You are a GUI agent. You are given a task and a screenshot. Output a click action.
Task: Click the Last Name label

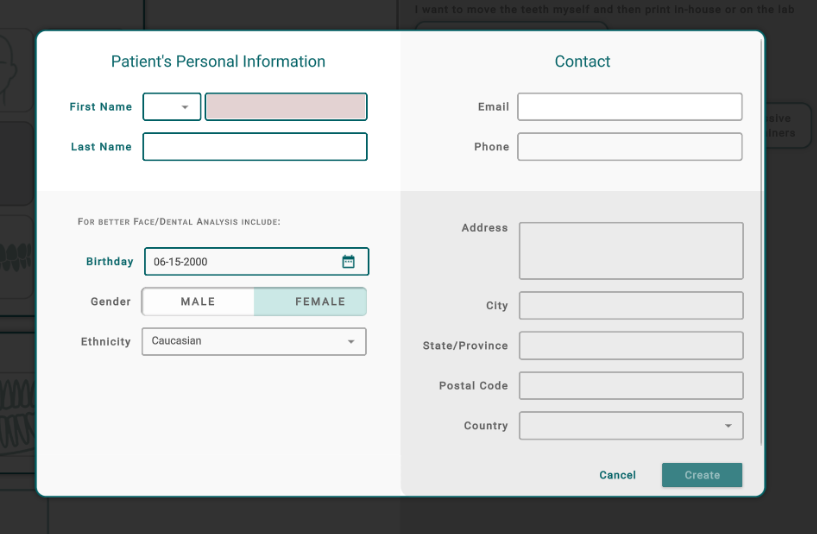[101, 147]
